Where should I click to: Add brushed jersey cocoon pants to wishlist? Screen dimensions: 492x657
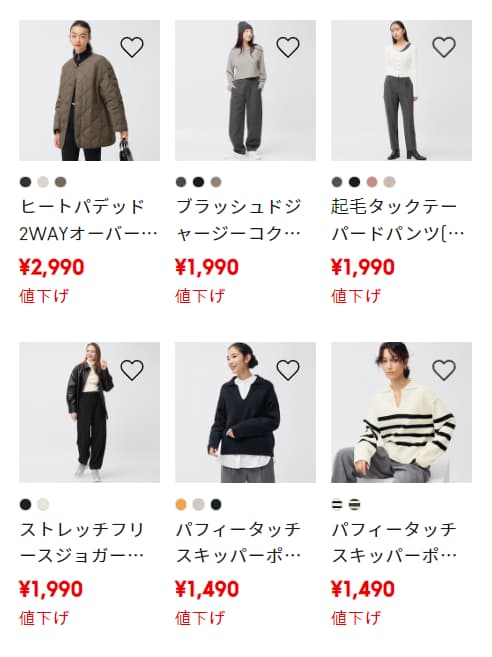click(288, 47)
